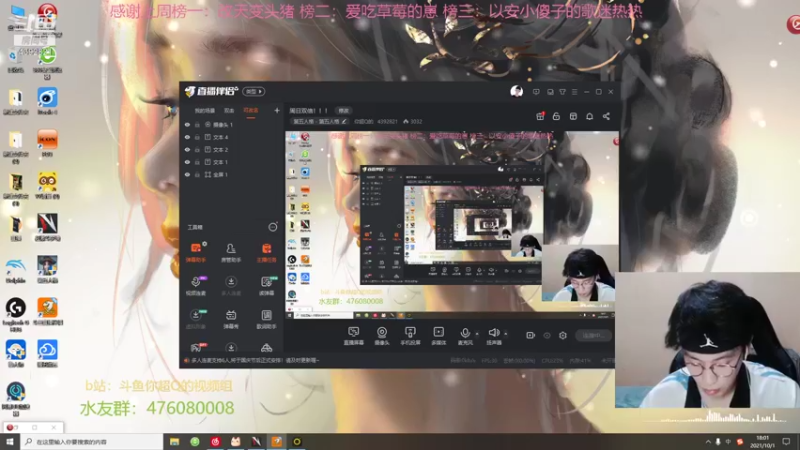Show hidden system tray icons
This screenshot has height=450, width=800.
708,441
